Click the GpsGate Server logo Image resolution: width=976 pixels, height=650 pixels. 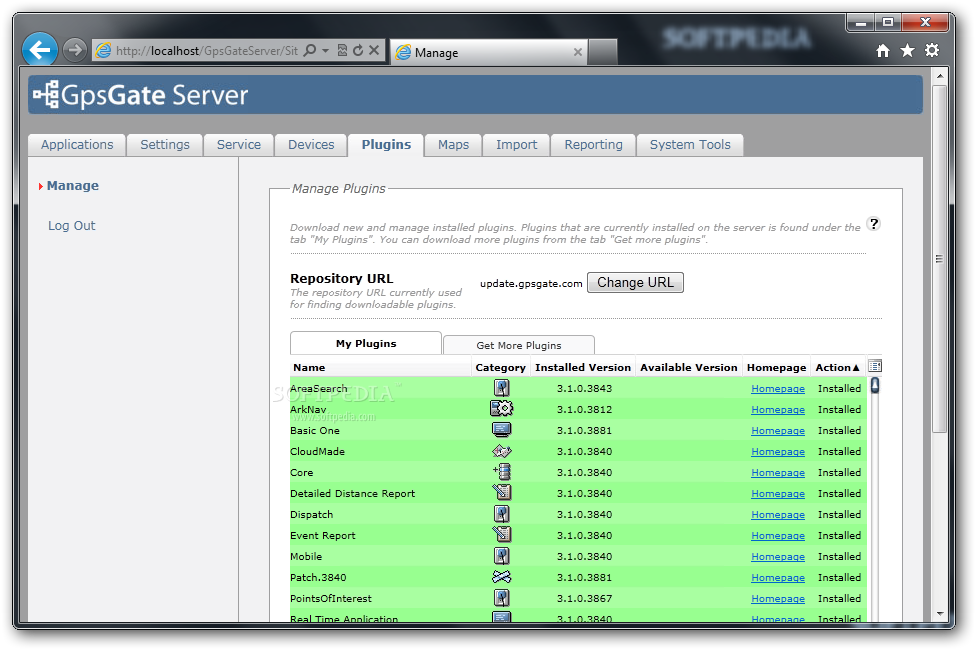(x=141, y=95)
